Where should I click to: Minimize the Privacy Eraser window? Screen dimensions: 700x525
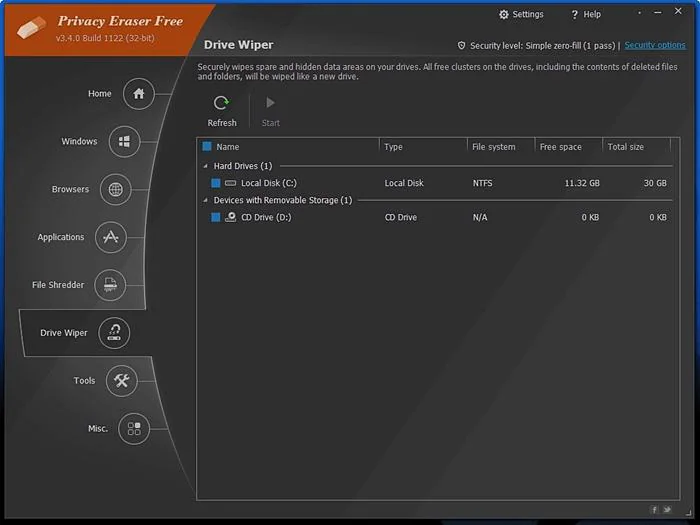[x=658, y=13]
